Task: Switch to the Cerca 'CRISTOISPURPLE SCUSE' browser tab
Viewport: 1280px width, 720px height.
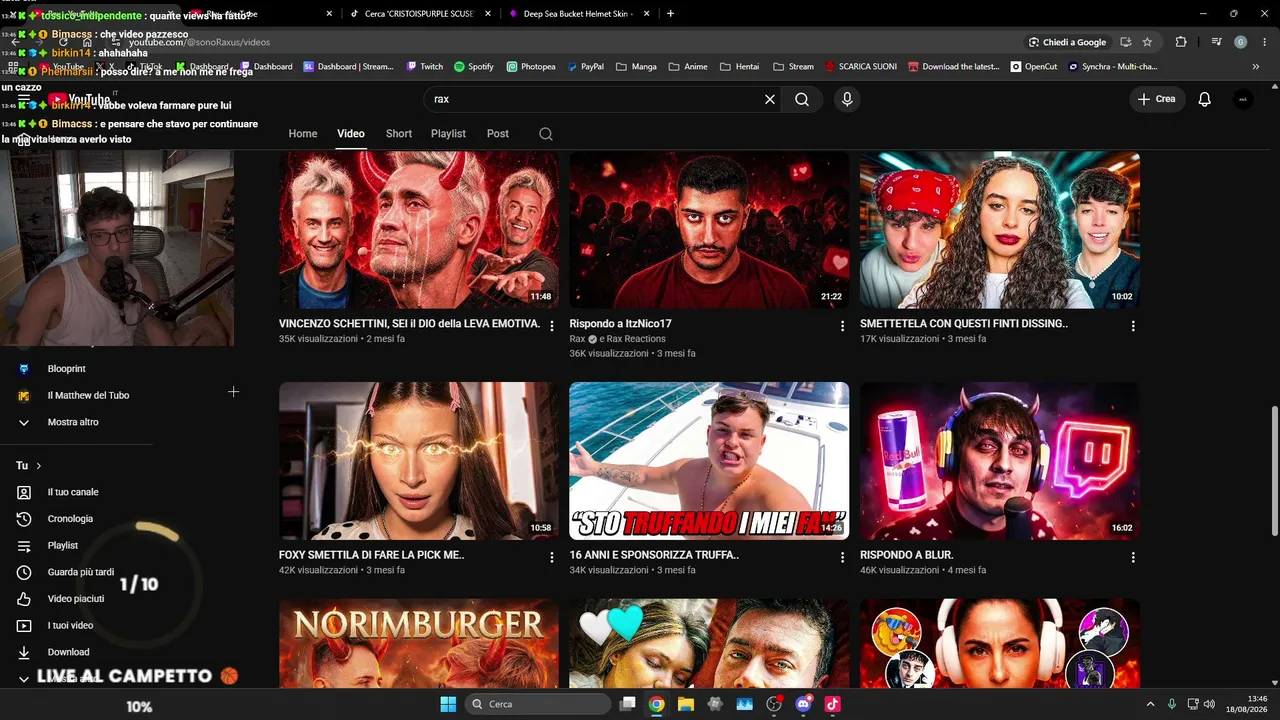Action: pos(421,14)
